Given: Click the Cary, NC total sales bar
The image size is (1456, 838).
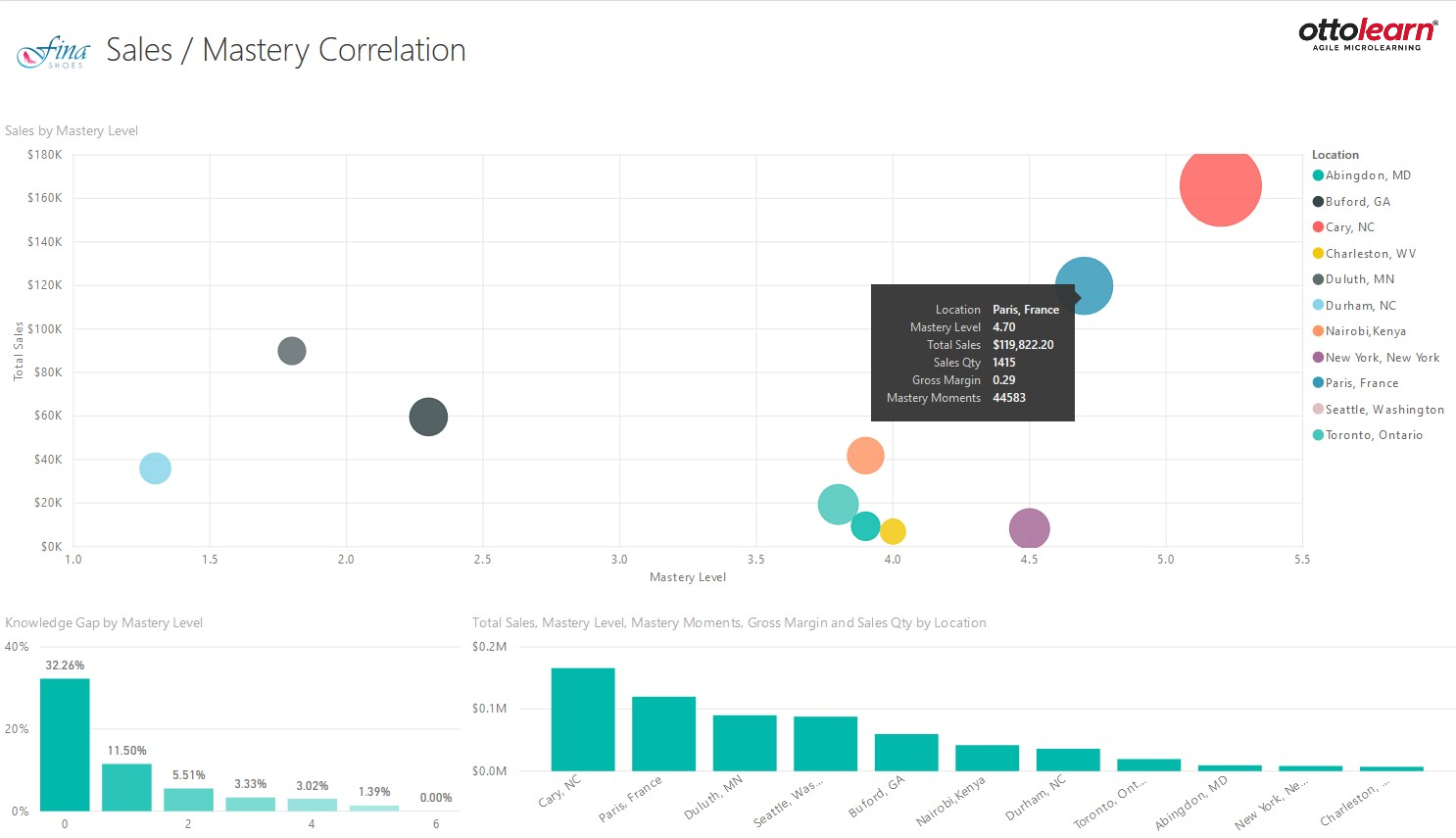Looking at the screenshot, I should (x=583, y=719).
